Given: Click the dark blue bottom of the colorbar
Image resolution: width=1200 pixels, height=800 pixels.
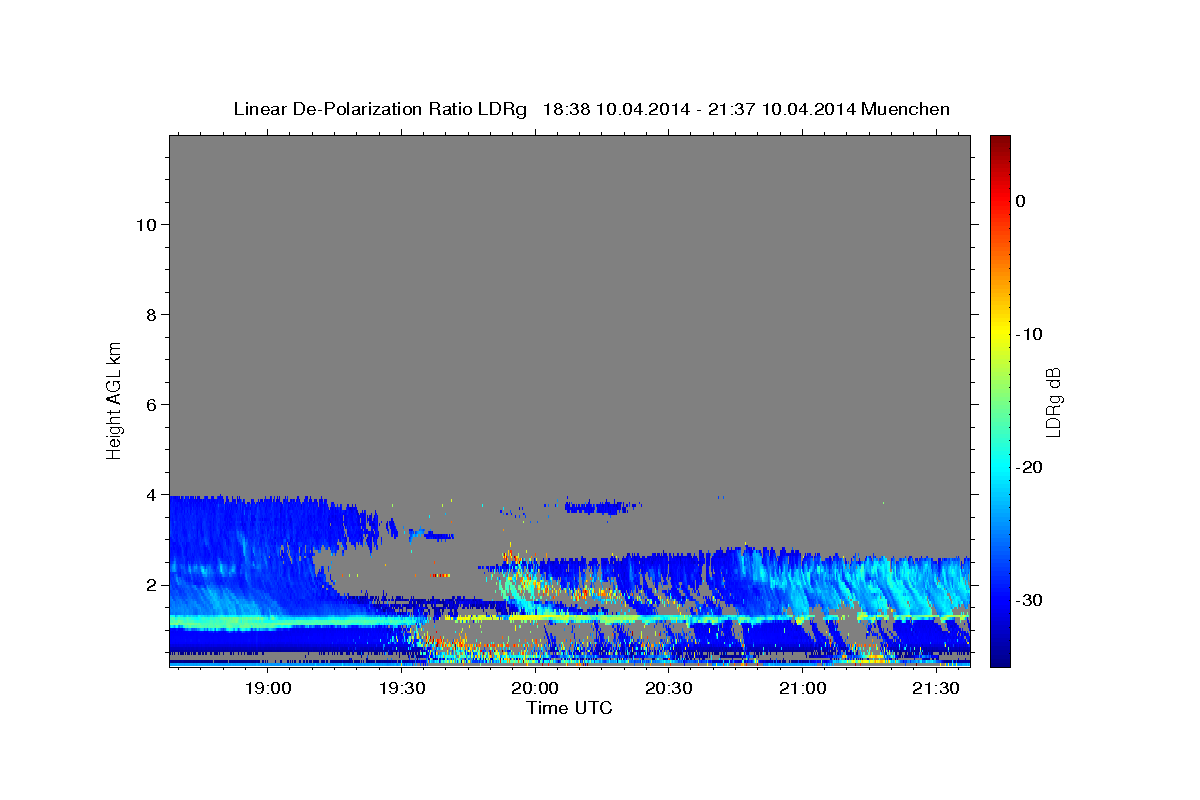Looking at the screenshot, I should 1000,655.
